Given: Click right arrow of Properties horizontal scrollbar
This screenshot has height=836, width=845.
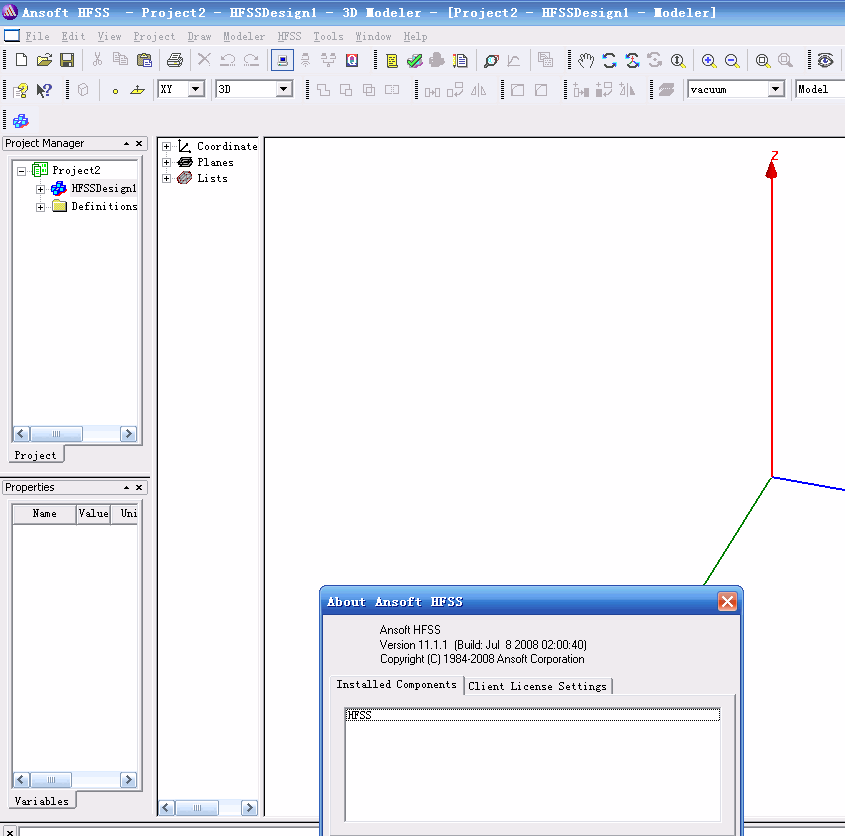Looking at the screenshot, I should [128, 779].
